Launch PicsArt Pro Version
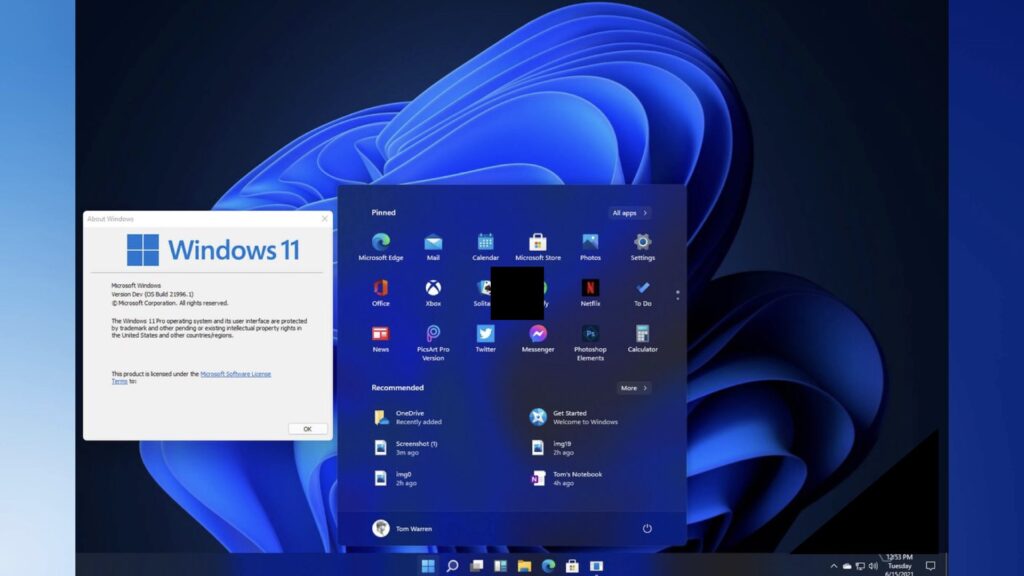1024x576 pixels. pos(432,335)
